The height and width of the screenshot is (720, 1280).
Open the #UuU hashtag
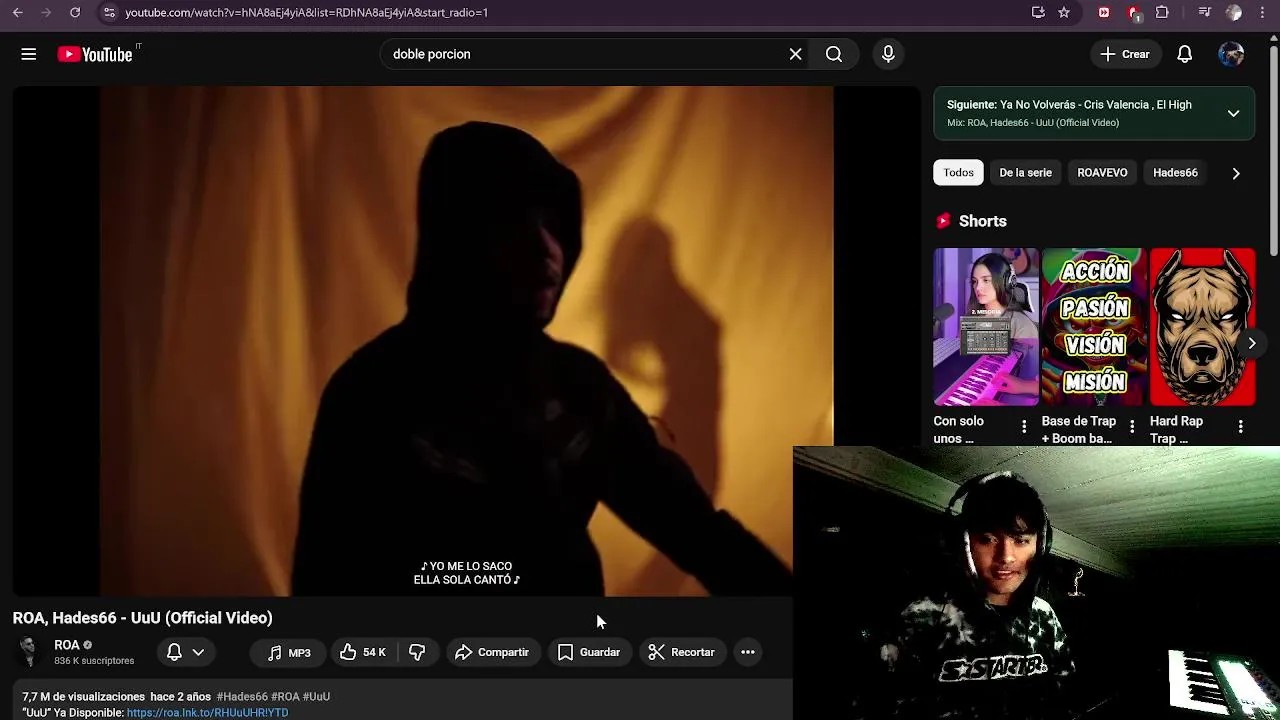[x=316, y=696]
